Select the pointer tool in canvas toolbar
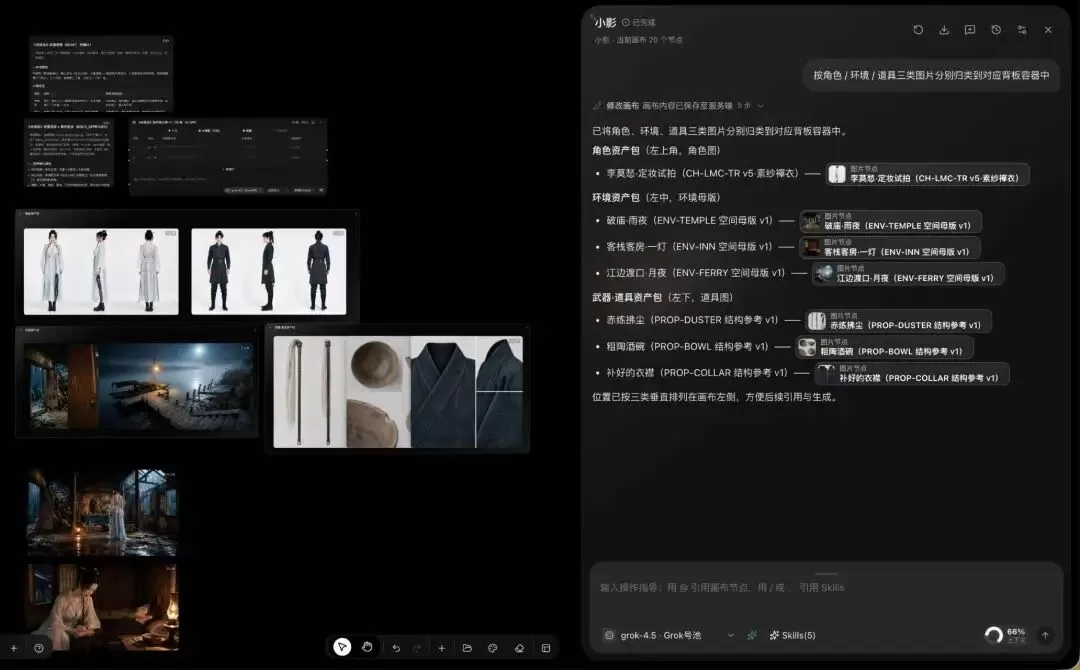 coord(342,647)
